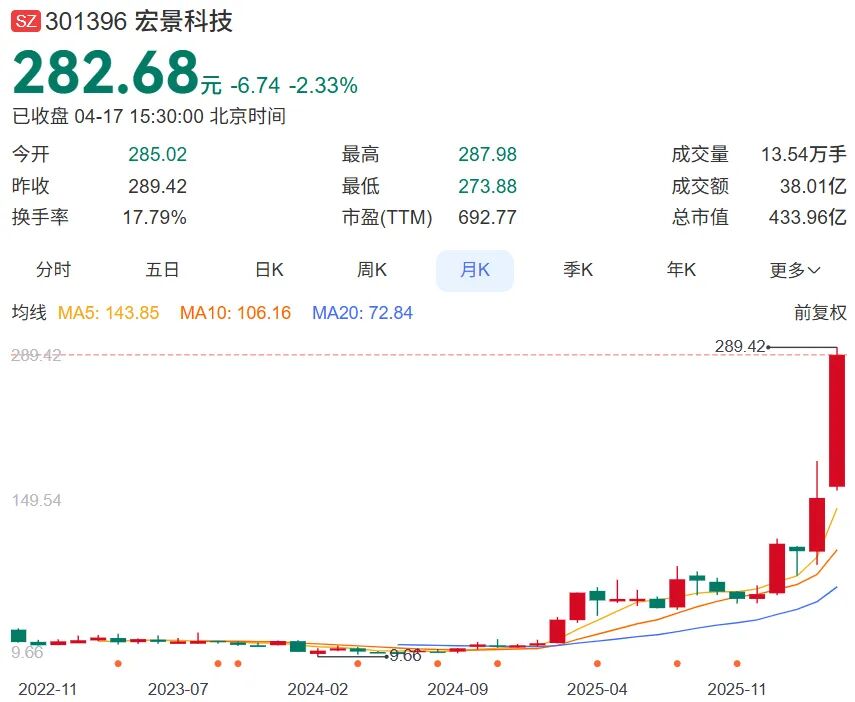
Task: Select the 五日 five-day chart tab
Action: coord(162,270)
